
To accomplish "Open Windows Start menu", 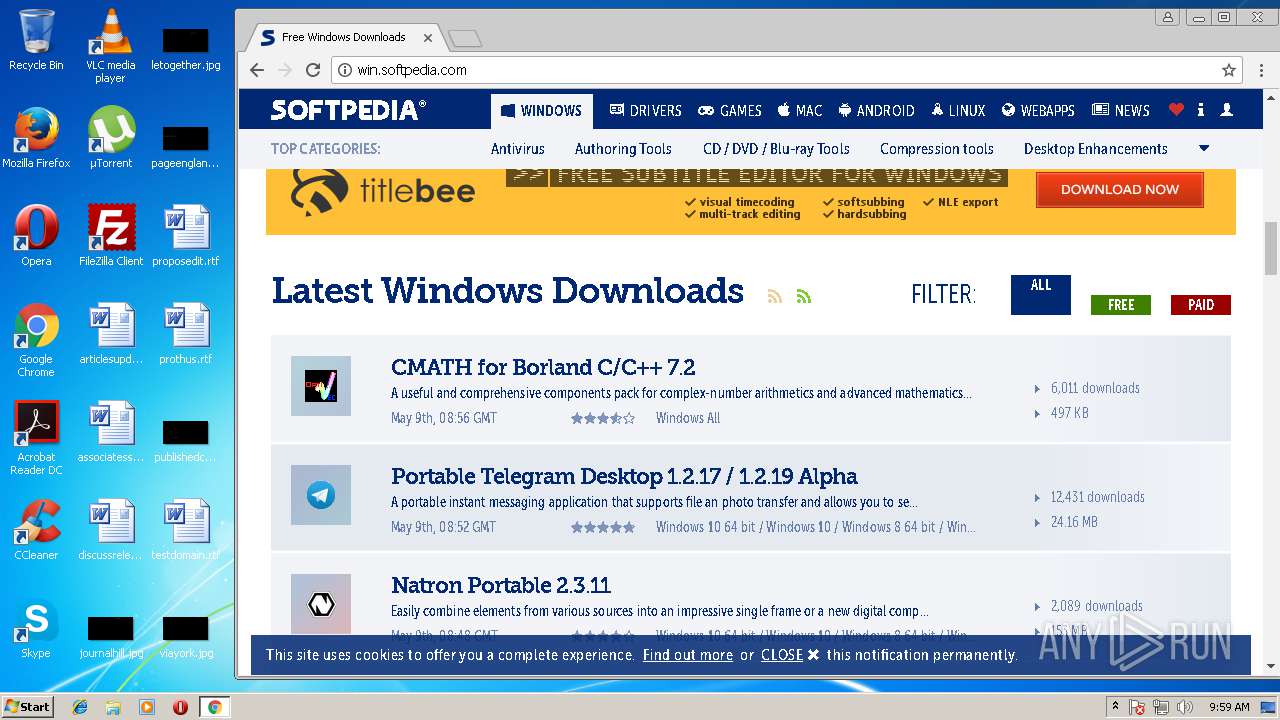I will tap(27, 707).
